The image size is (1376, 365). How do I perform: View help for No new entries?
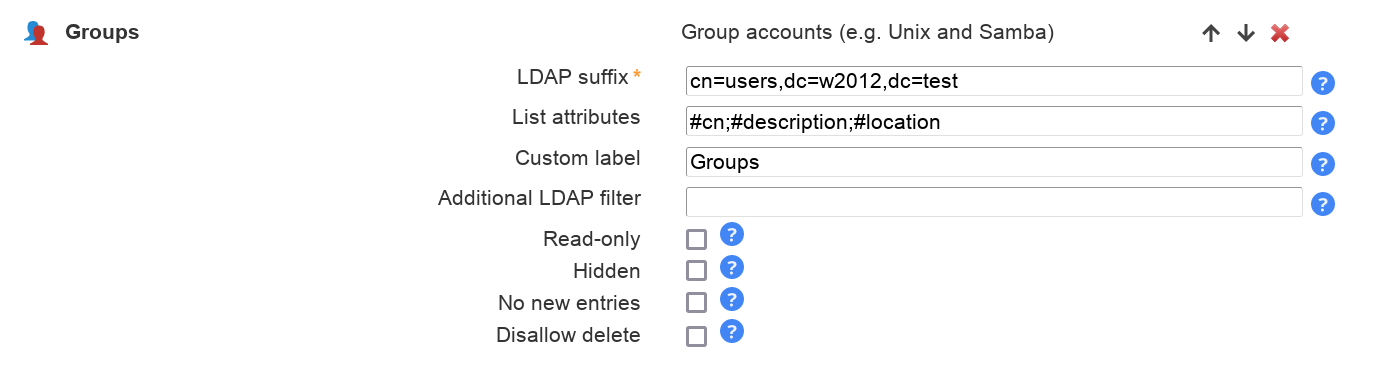[x=732, y=299]
